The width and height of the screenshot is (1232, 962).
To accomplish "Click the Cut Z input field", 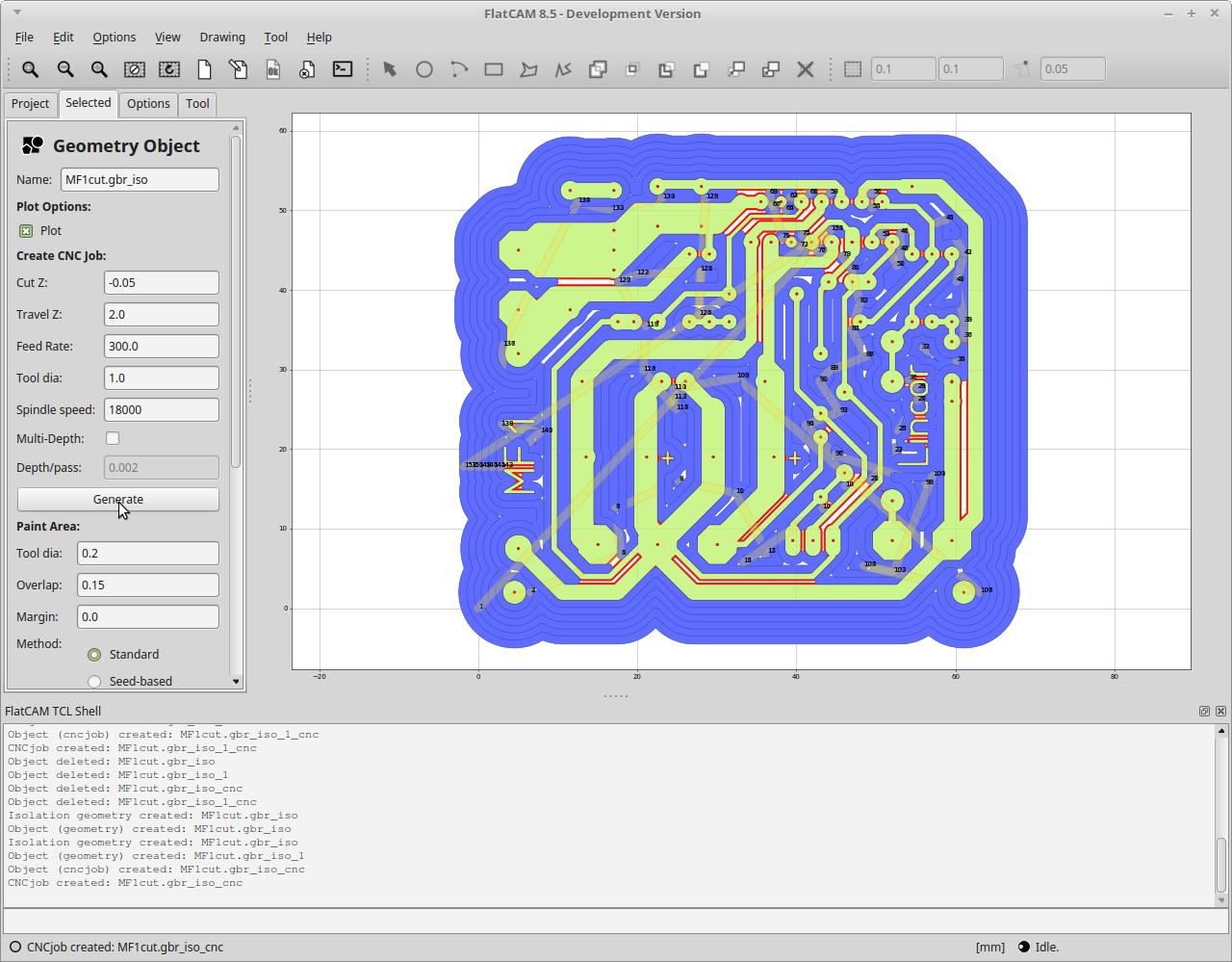I will click(161, 283).
